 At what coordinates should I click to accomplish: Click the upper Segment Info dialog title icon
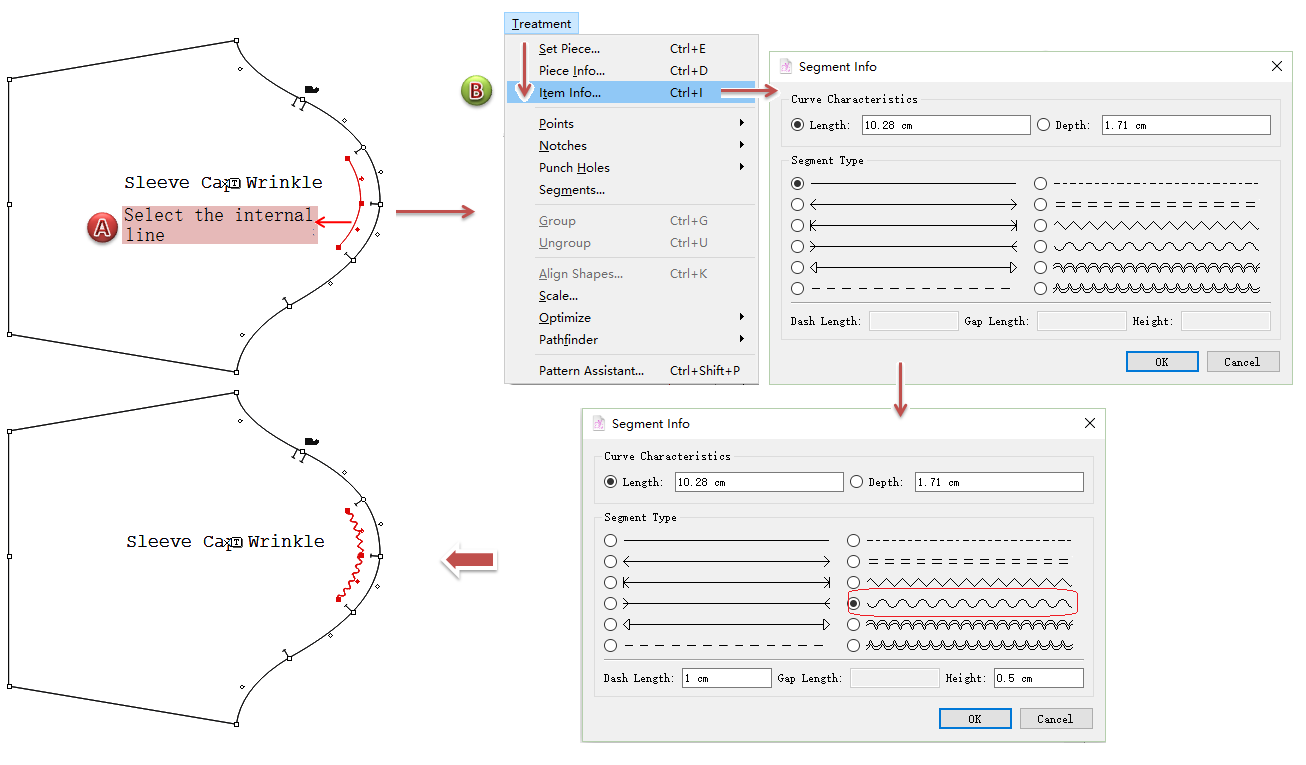[786, 67]
